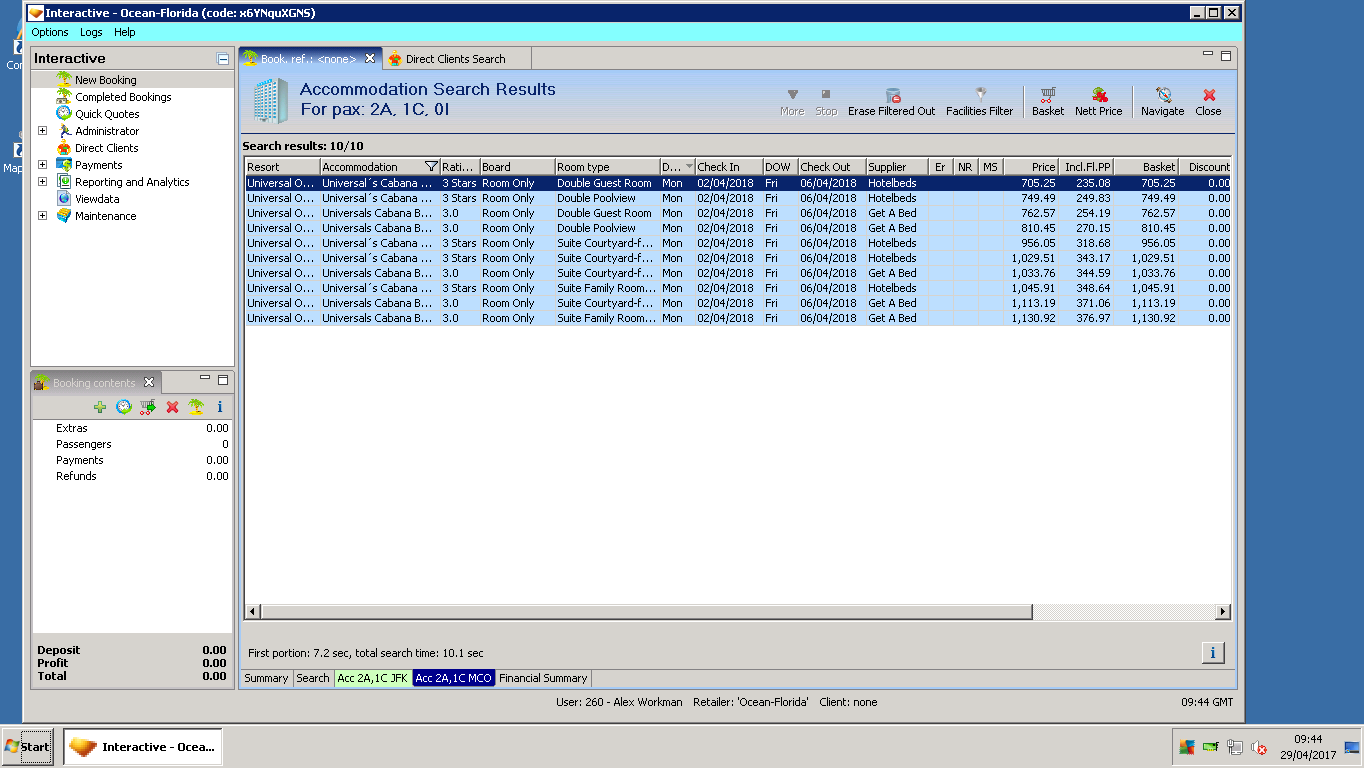The width and height of the screenshot is (1364, 768).
Task: Expand the Reporting and Analytics node
Action: click(42, 182)
